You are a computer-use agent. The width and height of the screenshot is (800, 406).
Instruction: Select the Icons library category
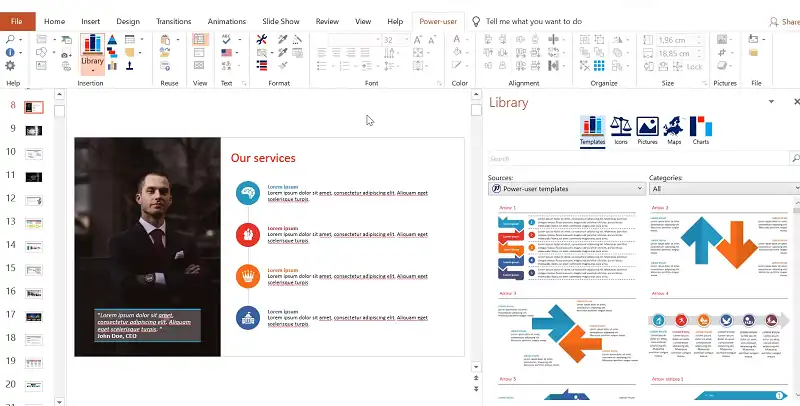(x=620, y=131)
